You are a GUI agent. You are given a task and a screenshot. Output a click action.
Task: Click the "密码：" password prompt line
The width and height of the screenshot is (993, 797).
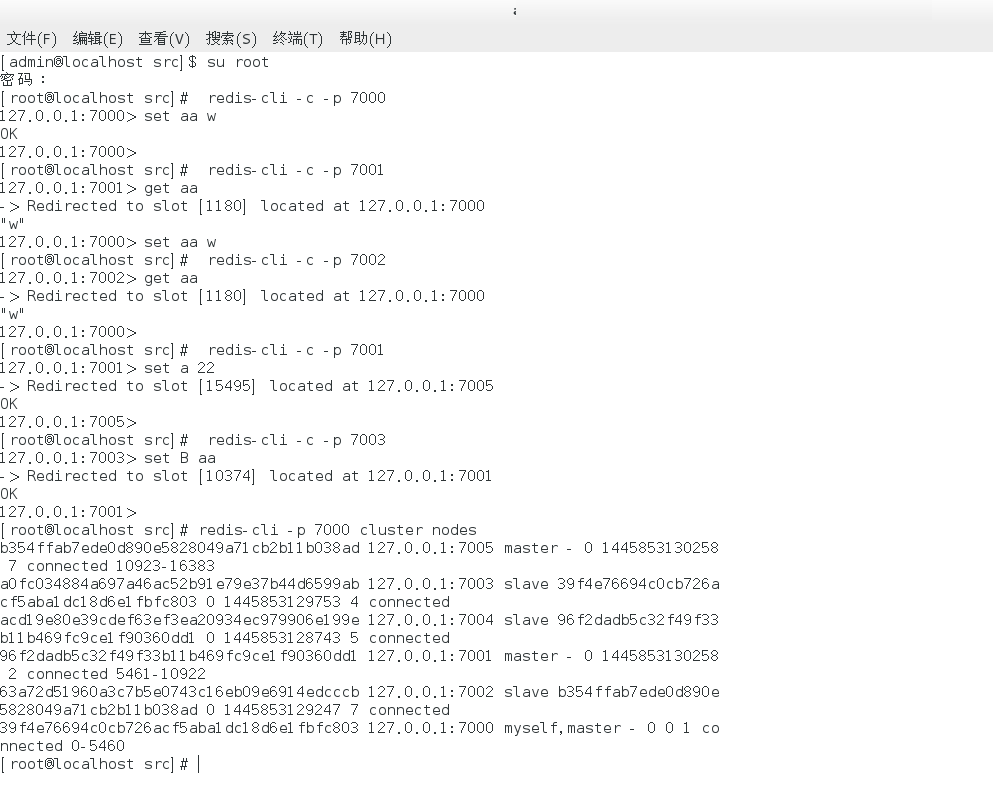coord(23,80)
